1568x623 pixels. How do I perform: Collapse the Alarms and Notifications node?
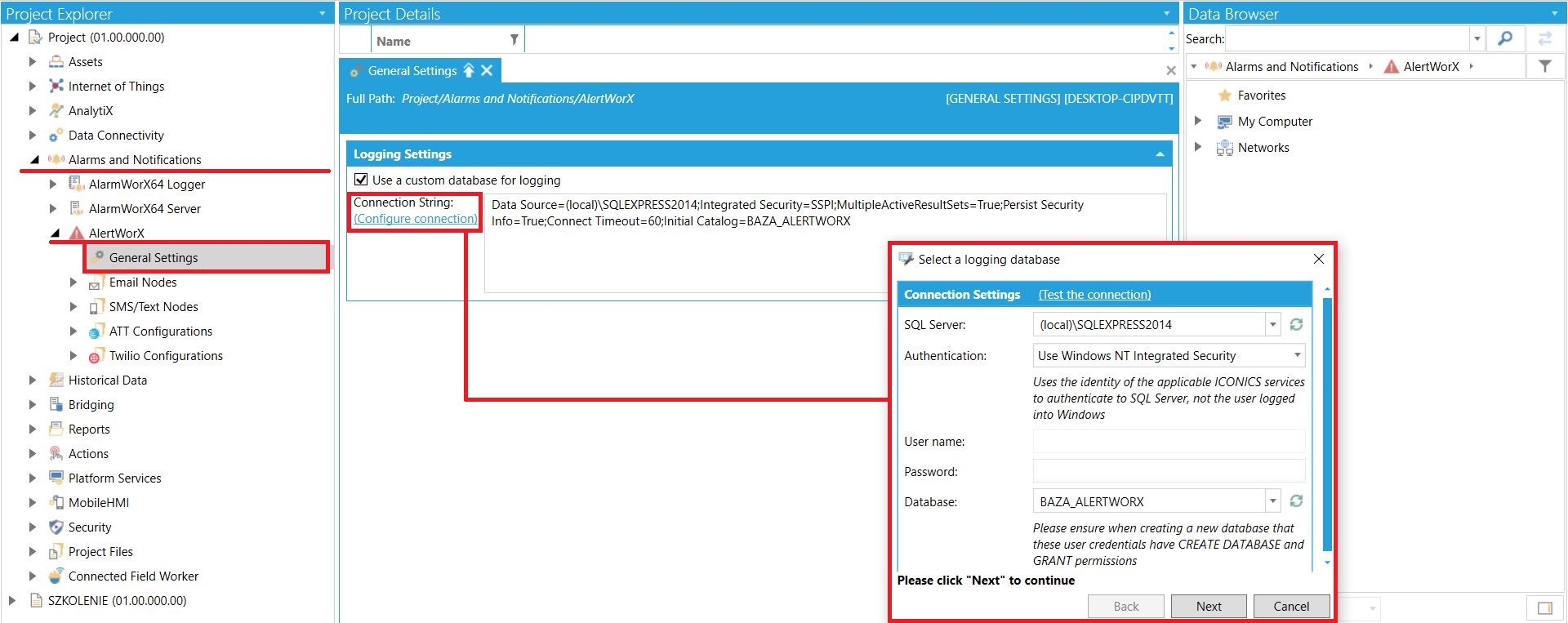33,160
